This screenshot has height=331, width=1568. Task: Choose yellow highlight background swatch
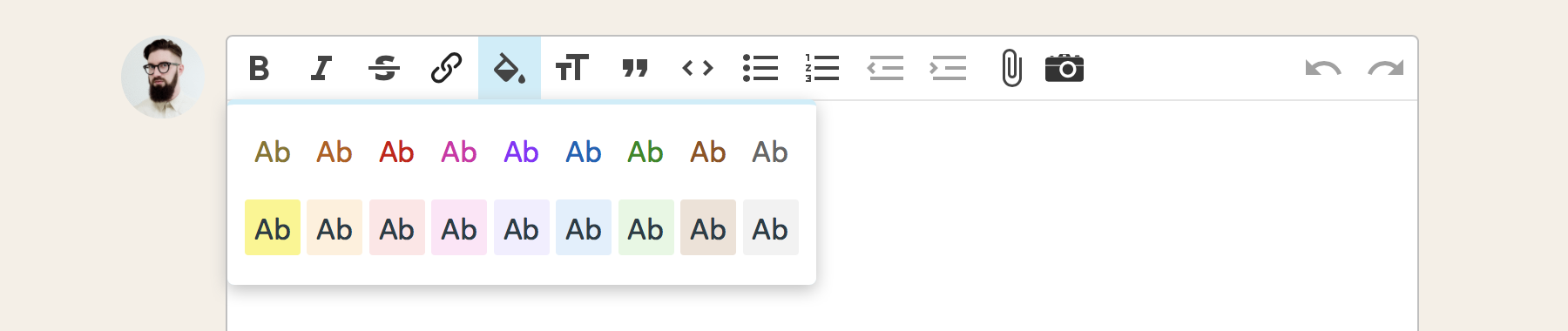[273, 227]
